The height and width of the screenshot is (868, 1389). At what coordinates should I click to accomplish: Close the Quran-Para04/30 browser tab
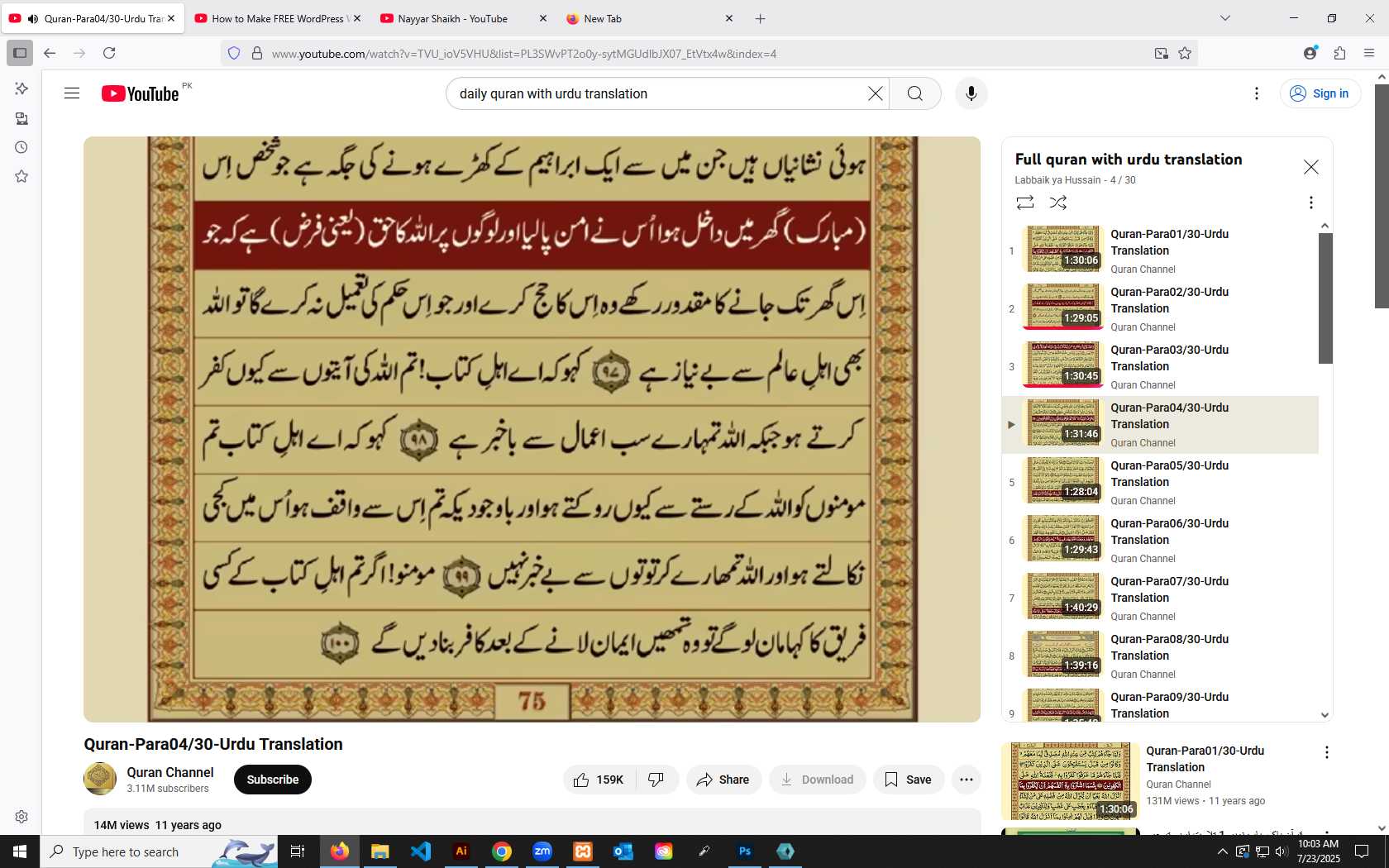click(x=171, y=18)
